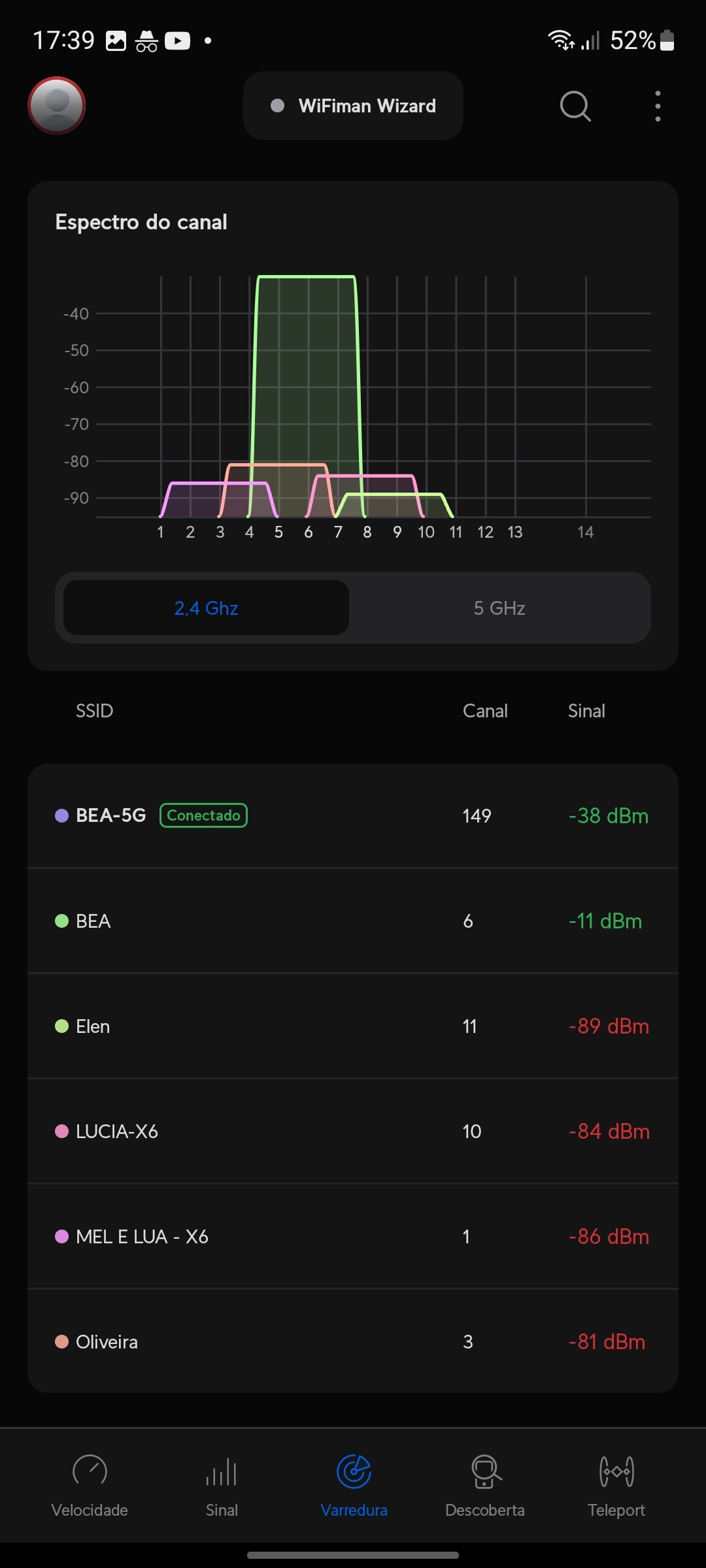Go to the Sinal signal bars tab
Viewport: 706px width, 1568px height.
(222, 1484)
